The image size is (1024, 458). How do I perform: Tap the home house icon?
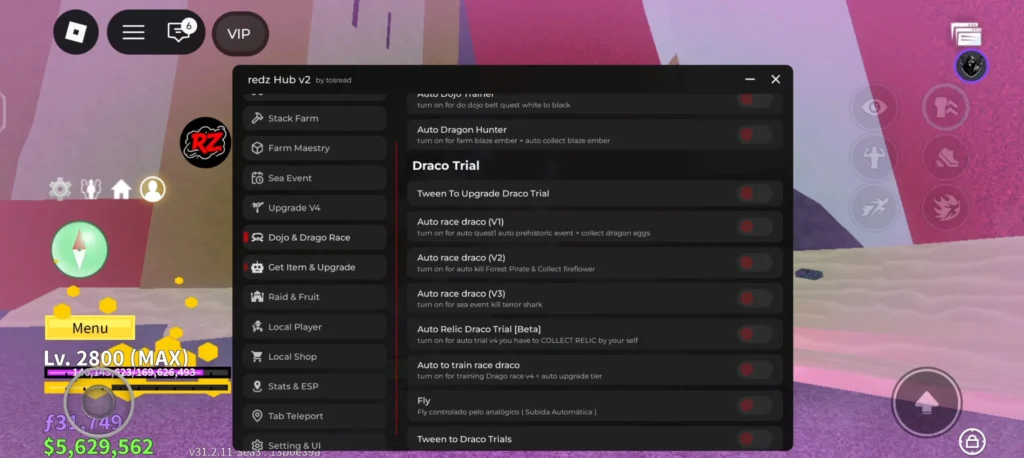pyautogui.click(x=121, y=189)
